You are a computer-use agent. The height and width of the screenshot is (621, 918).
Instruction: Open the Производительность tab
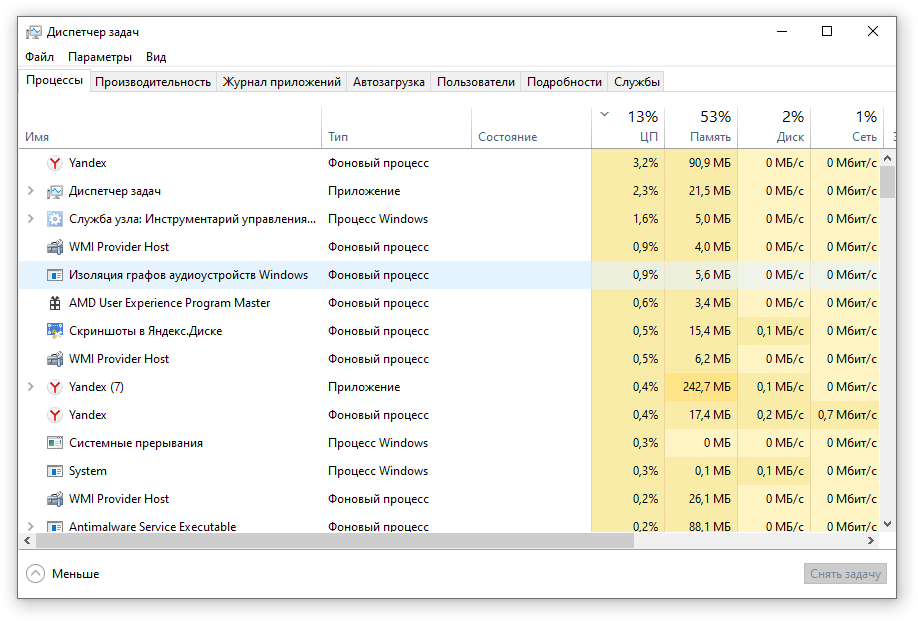pyautogui.click(x=153, y=82)
